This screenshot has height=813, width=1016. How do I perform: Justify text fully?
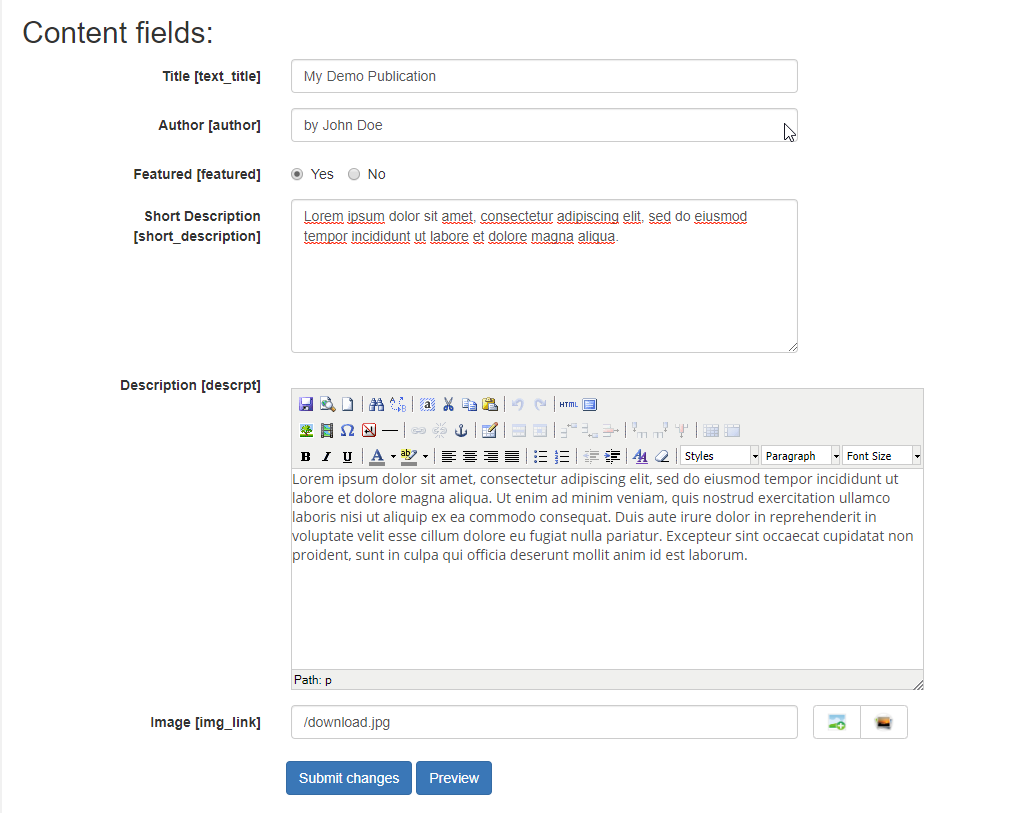pos(512,456)
